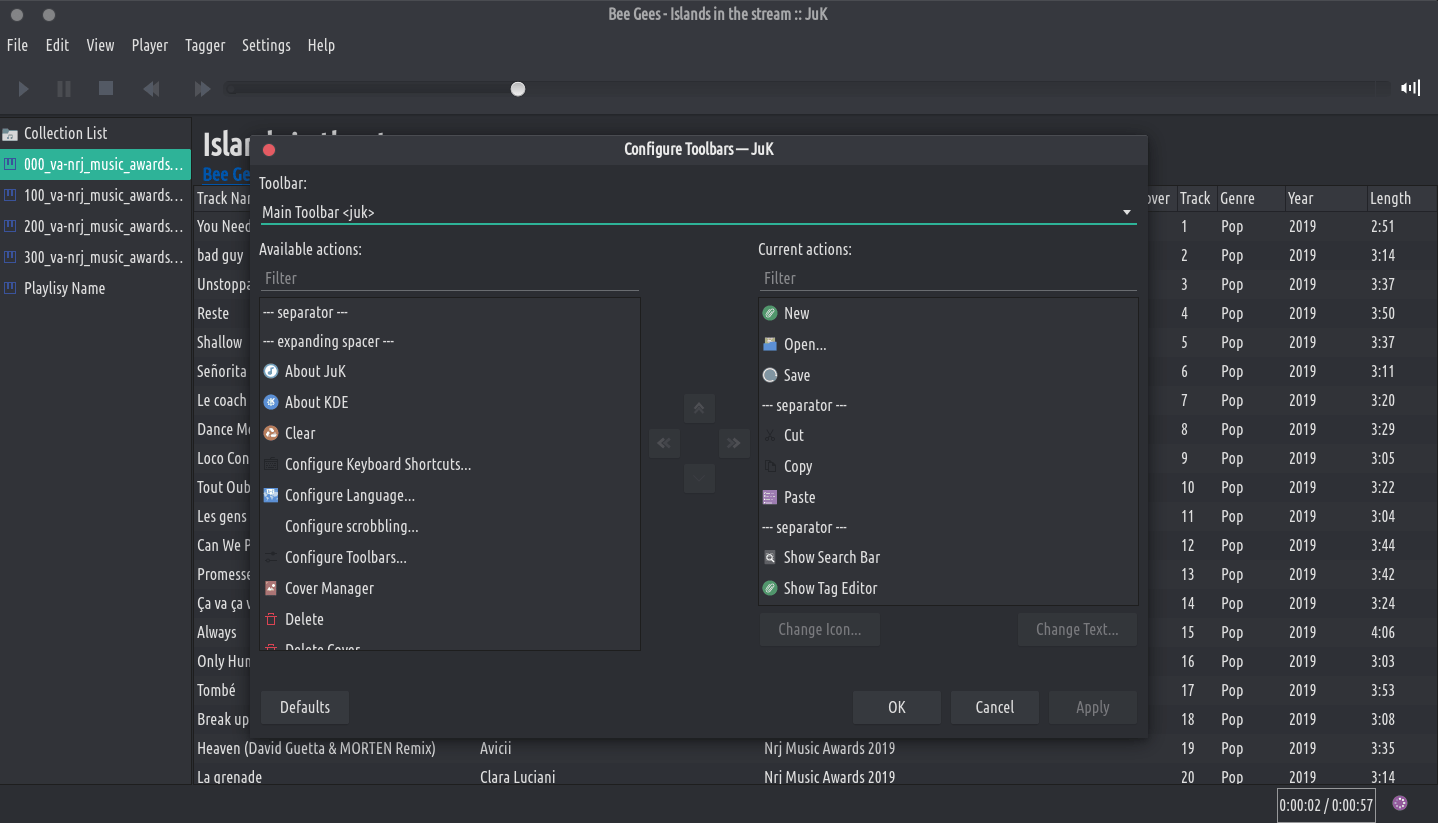Select Configure Language action
The image size is (1438, 823).
449,495
